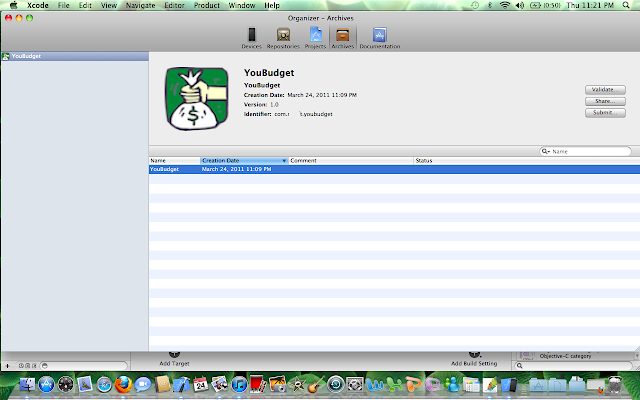Click the Time Machine menu bar icon
This screenshot has width=640, height=400.
pos(475,5)
